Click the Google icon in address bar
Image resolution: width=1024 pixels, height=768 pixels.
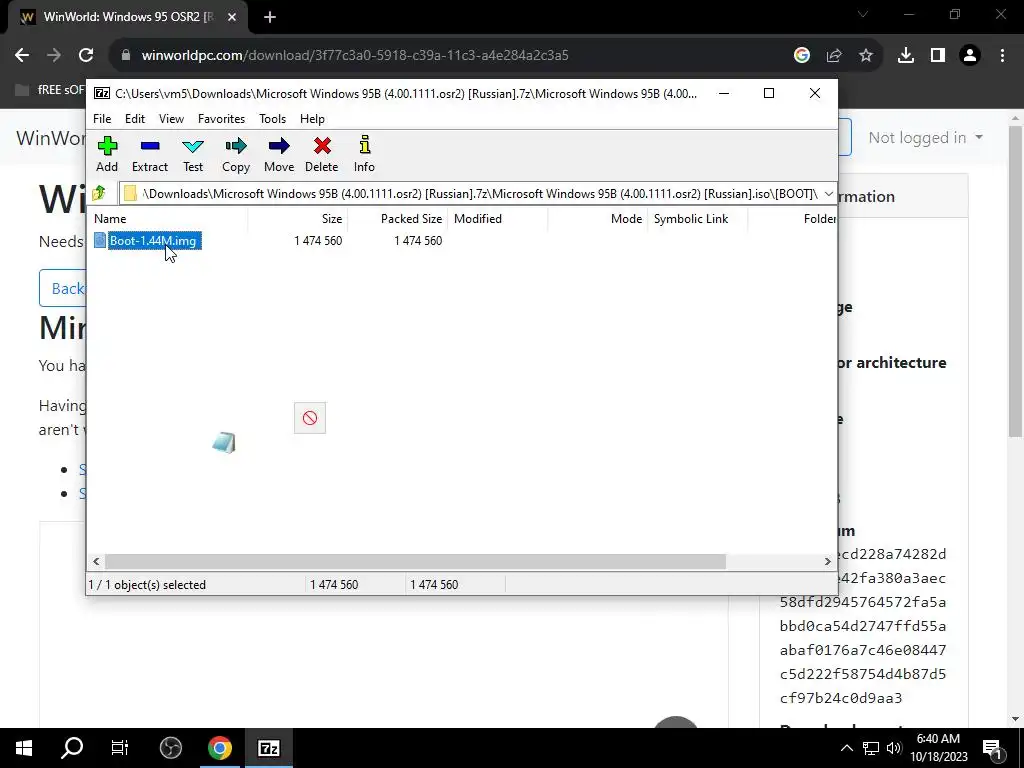[801, 56]
